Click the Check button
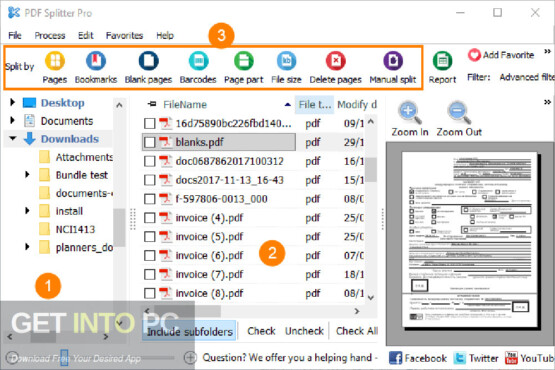The width and height of the screenshot is (555, 370). click(x=261, y=331)
